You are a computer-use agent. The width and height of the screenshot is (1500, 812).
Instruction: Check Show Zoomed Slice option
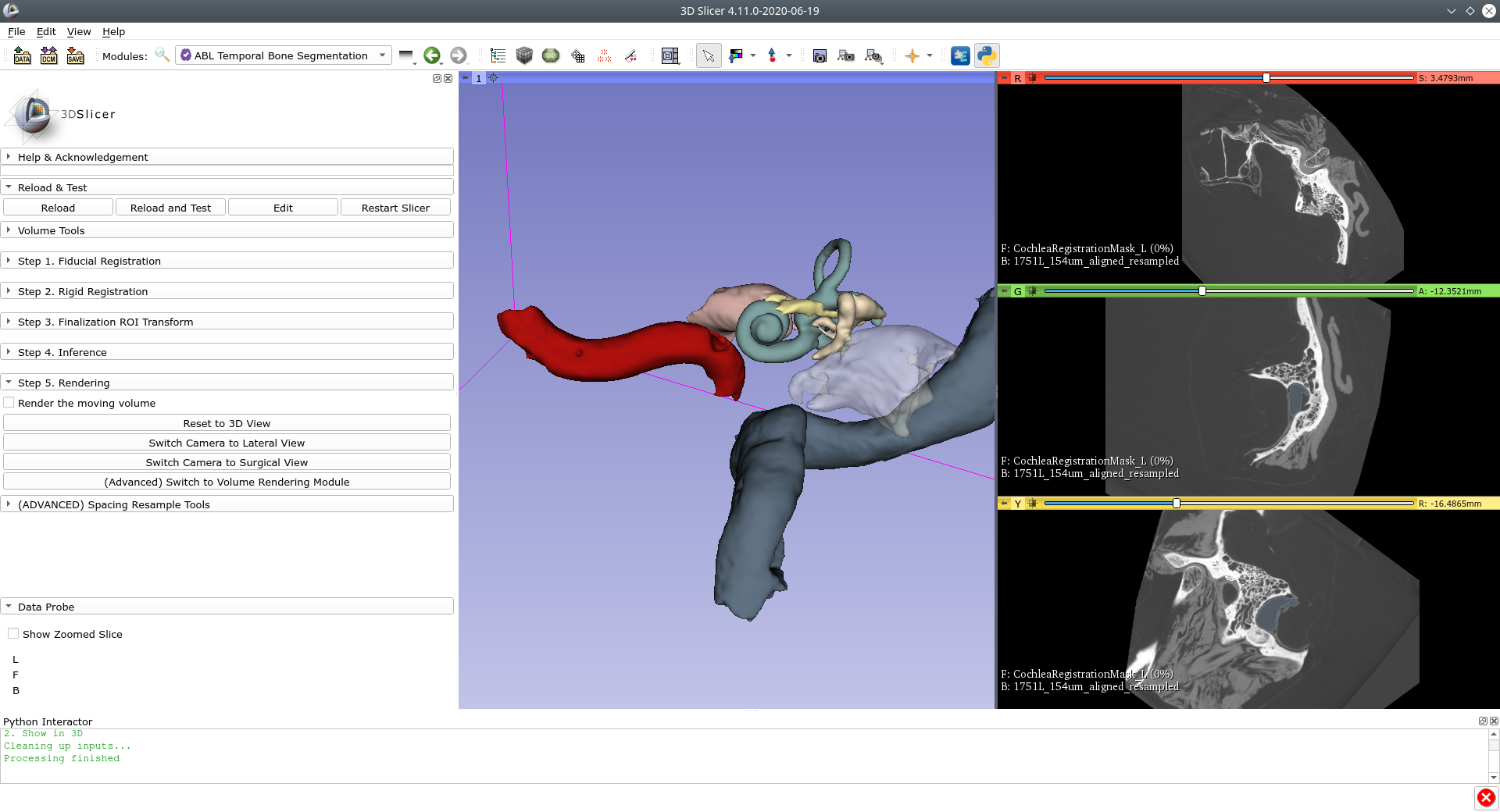[13, 634]
